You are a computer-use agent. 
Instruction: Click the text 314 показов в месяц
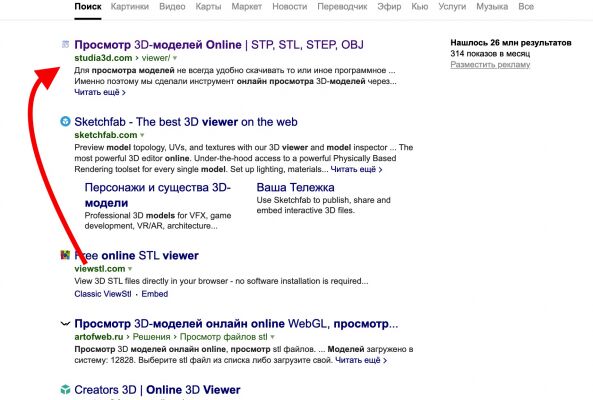pos(490,54)
